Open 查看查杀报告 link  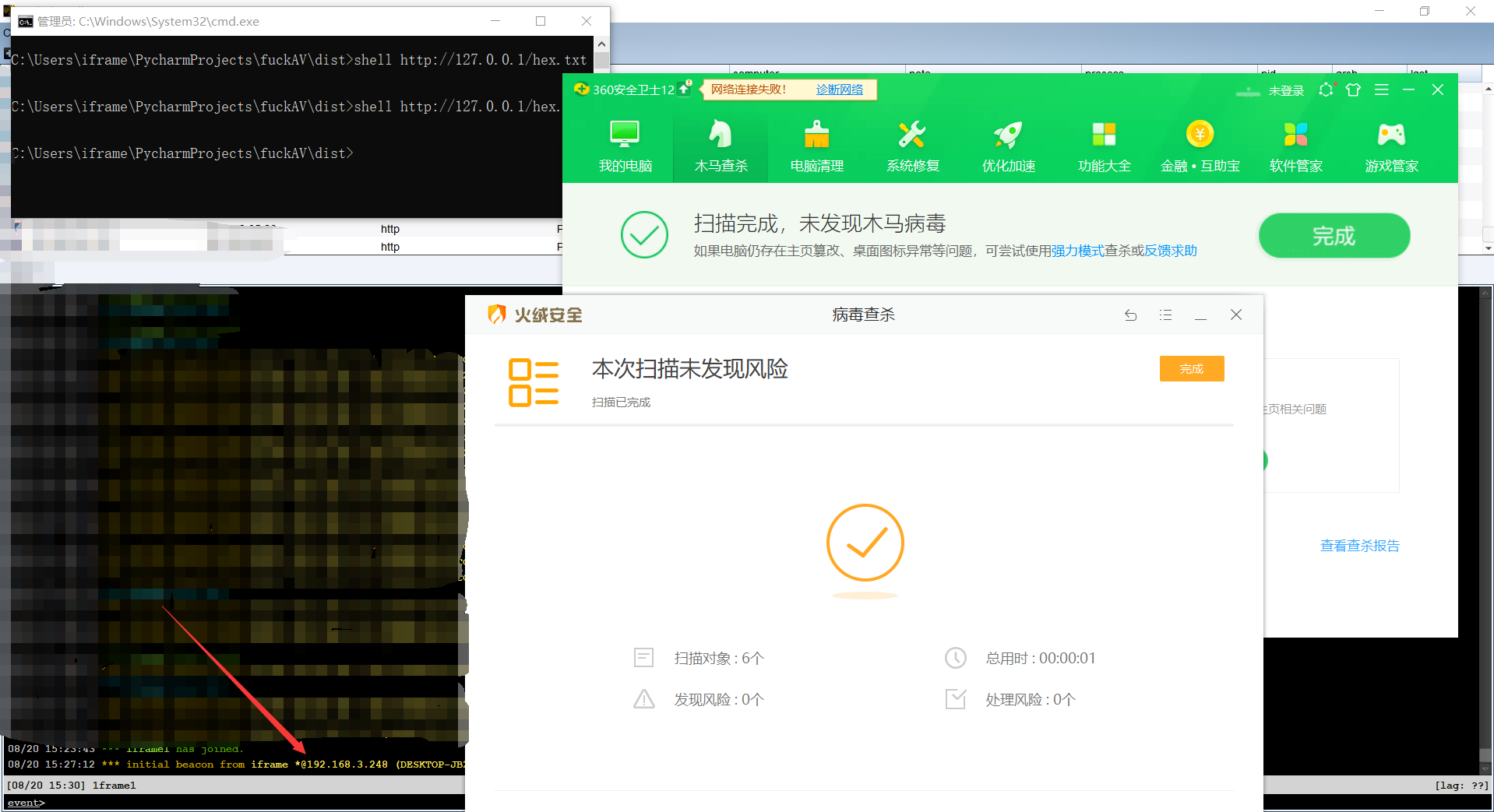pos(1359,546)
